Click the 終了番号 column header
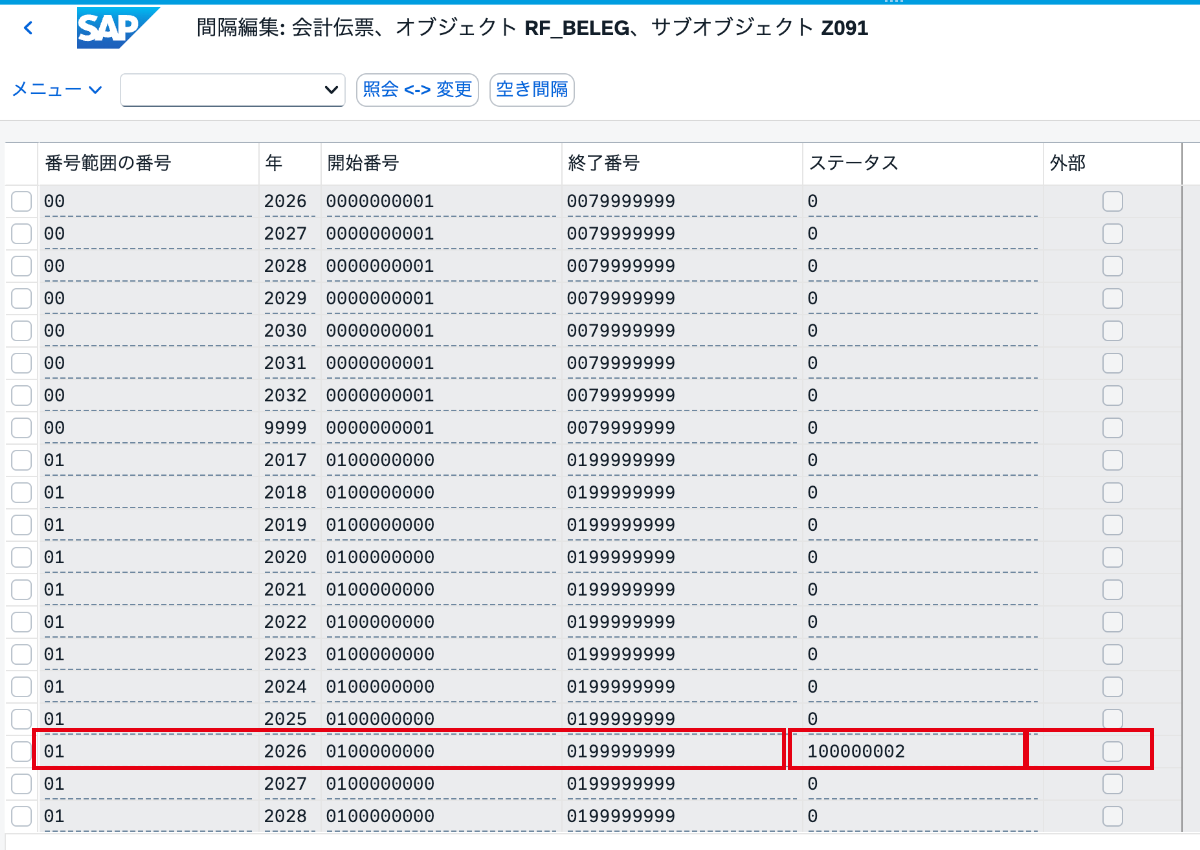Screen dimensions: 1200x850 (682, 164)
